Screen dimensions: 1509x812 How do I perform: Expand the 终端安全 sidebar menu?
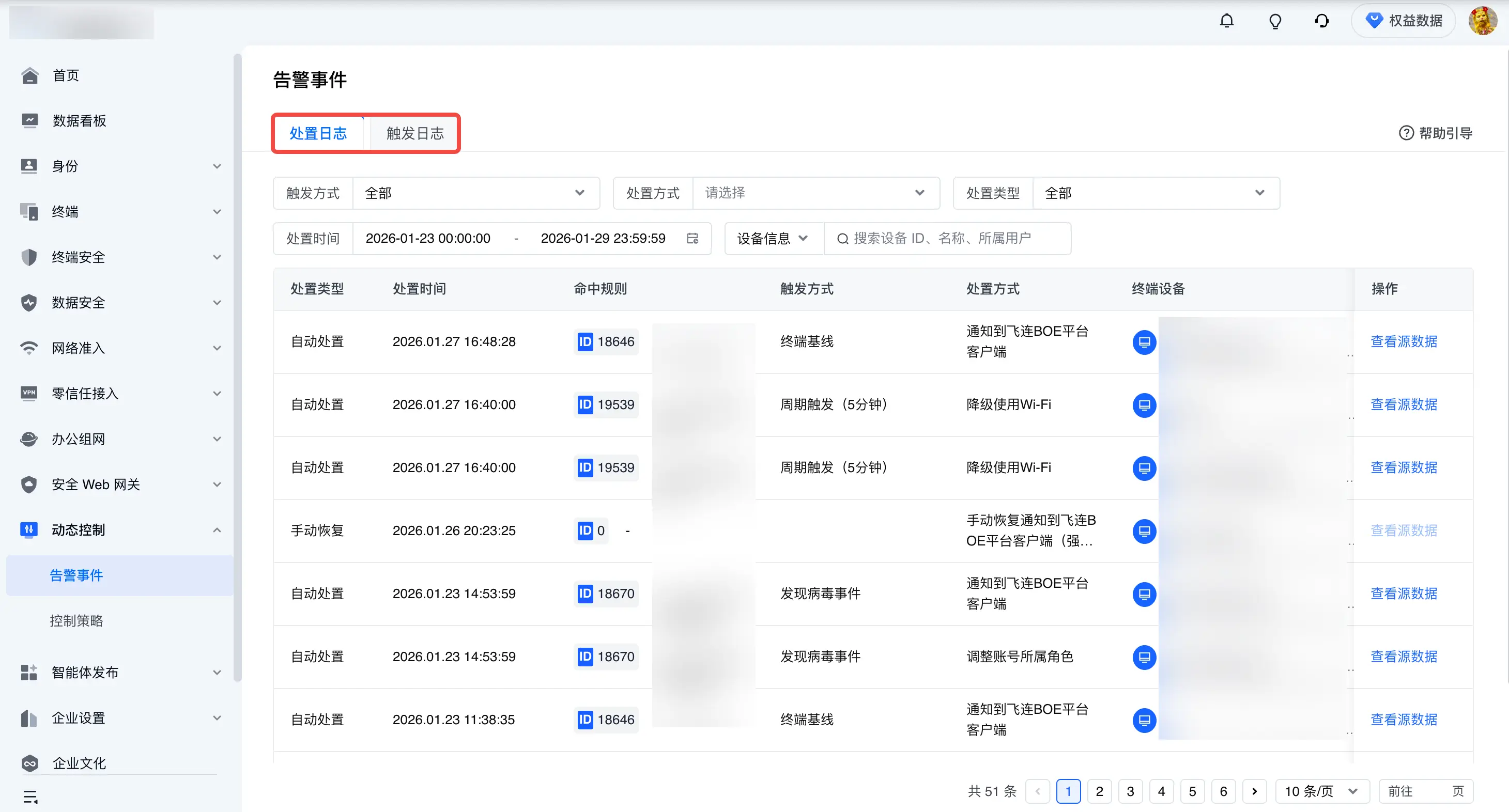tap(120, 257)
